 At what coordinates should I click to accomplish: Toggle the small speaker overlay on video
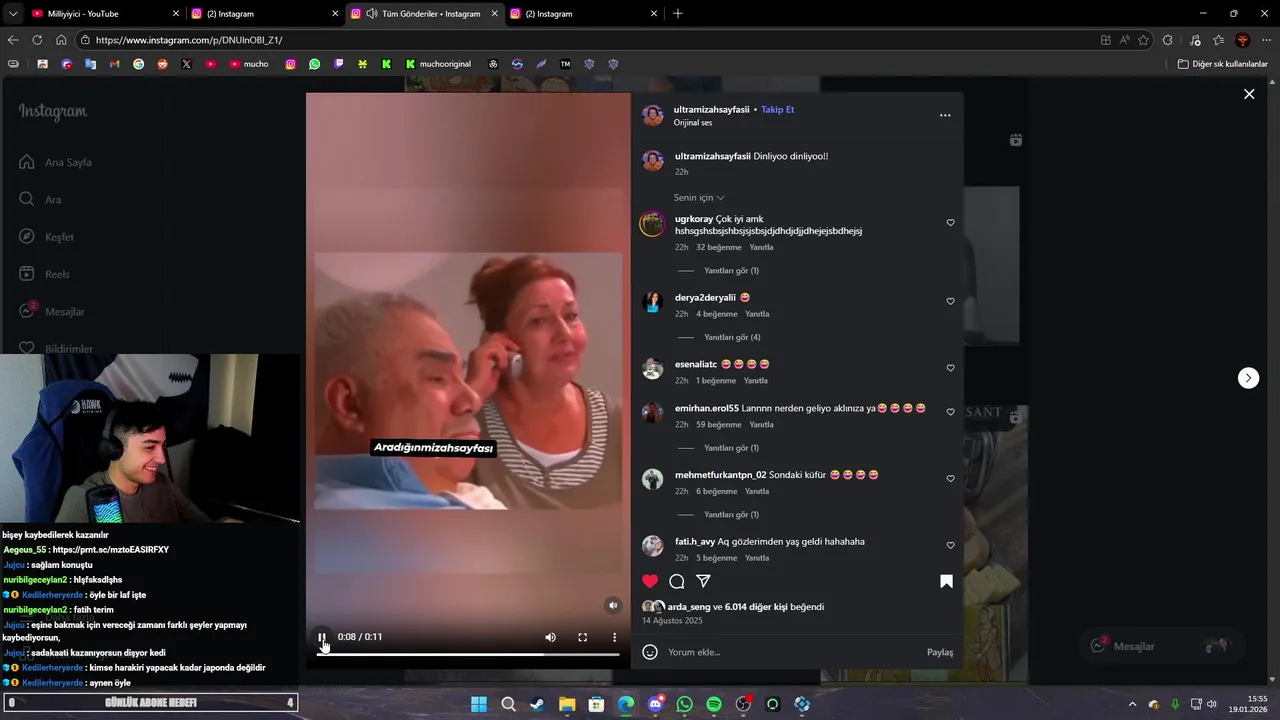click(613, 605)
